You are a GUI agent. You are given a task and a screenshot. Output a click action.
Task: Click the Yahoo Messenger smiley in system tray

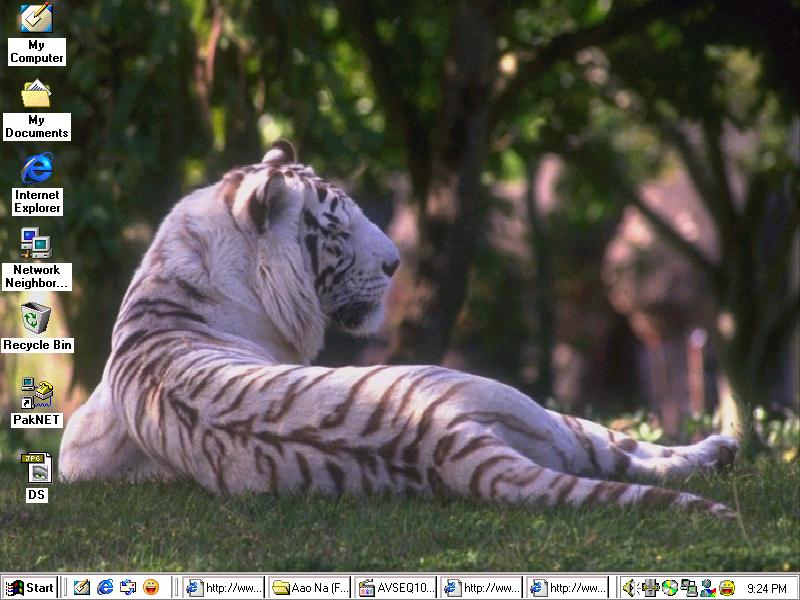click(x=727, y=587)
